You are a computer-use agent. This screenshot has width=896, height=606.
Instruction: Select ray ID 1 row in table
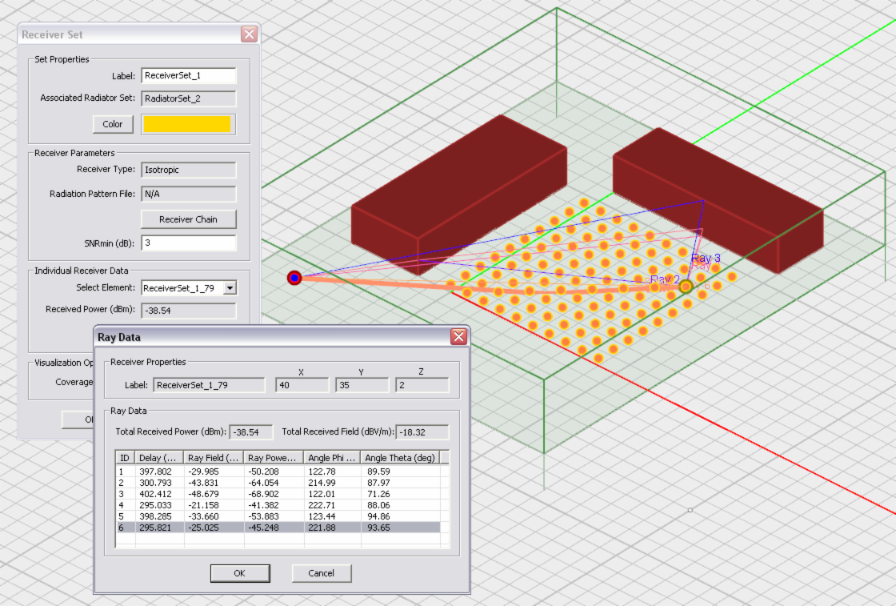280,471
